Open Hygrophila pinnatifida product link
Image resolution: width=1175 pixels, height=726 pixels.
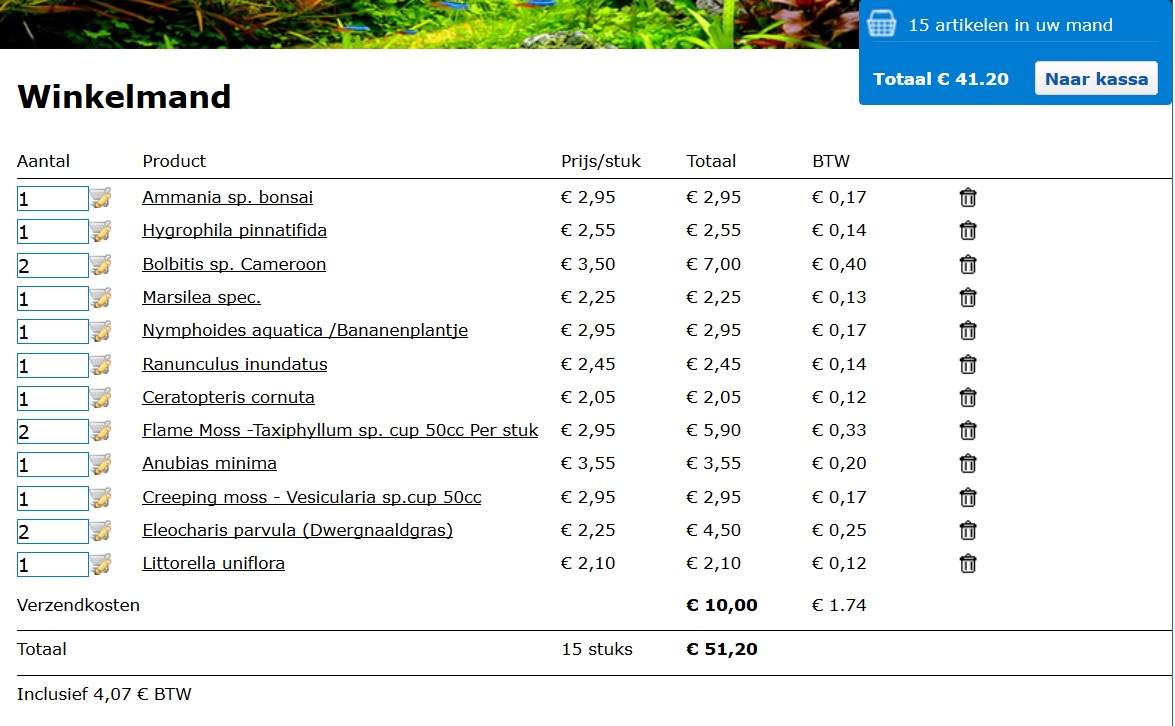pyautogui.click(x=235, y=230)
